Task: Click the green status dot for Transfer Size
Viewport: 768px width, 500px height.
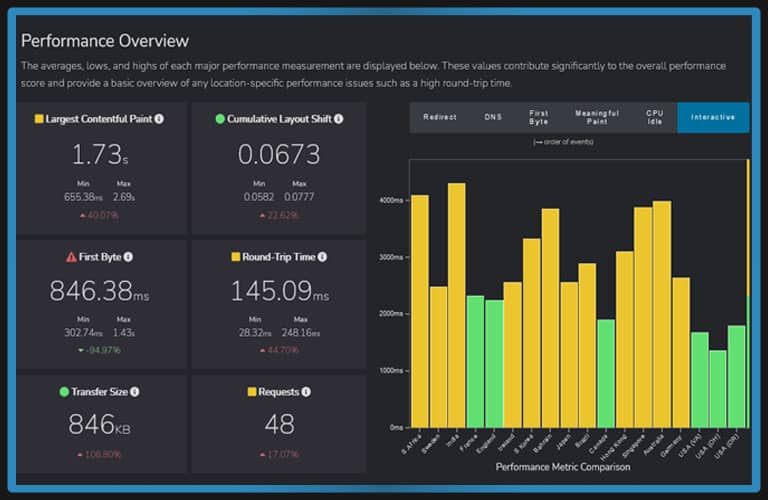Action: (x=64, y=392)
